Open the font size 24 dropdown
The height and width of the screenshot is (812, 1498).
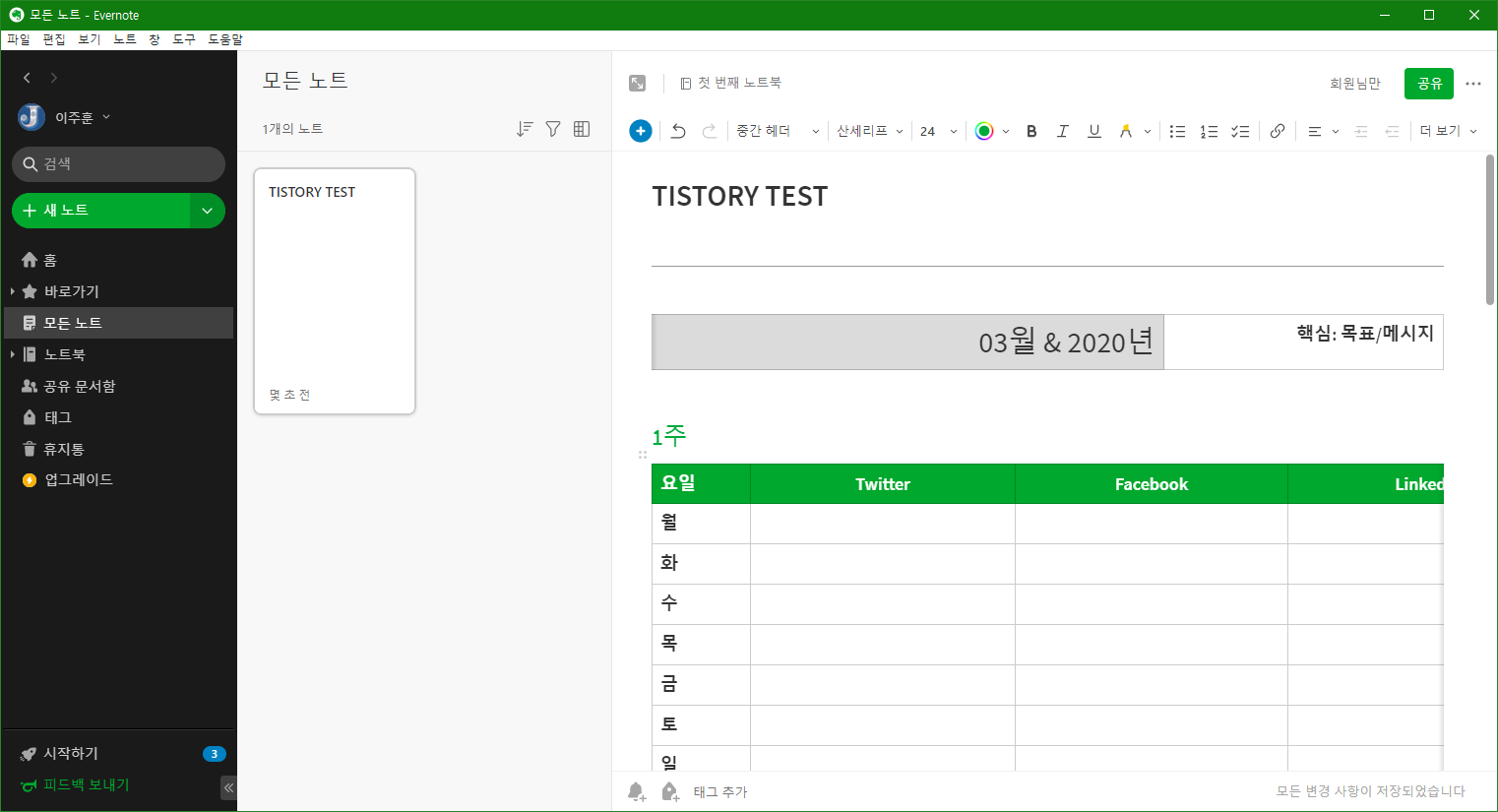click(x=939, y=131)
